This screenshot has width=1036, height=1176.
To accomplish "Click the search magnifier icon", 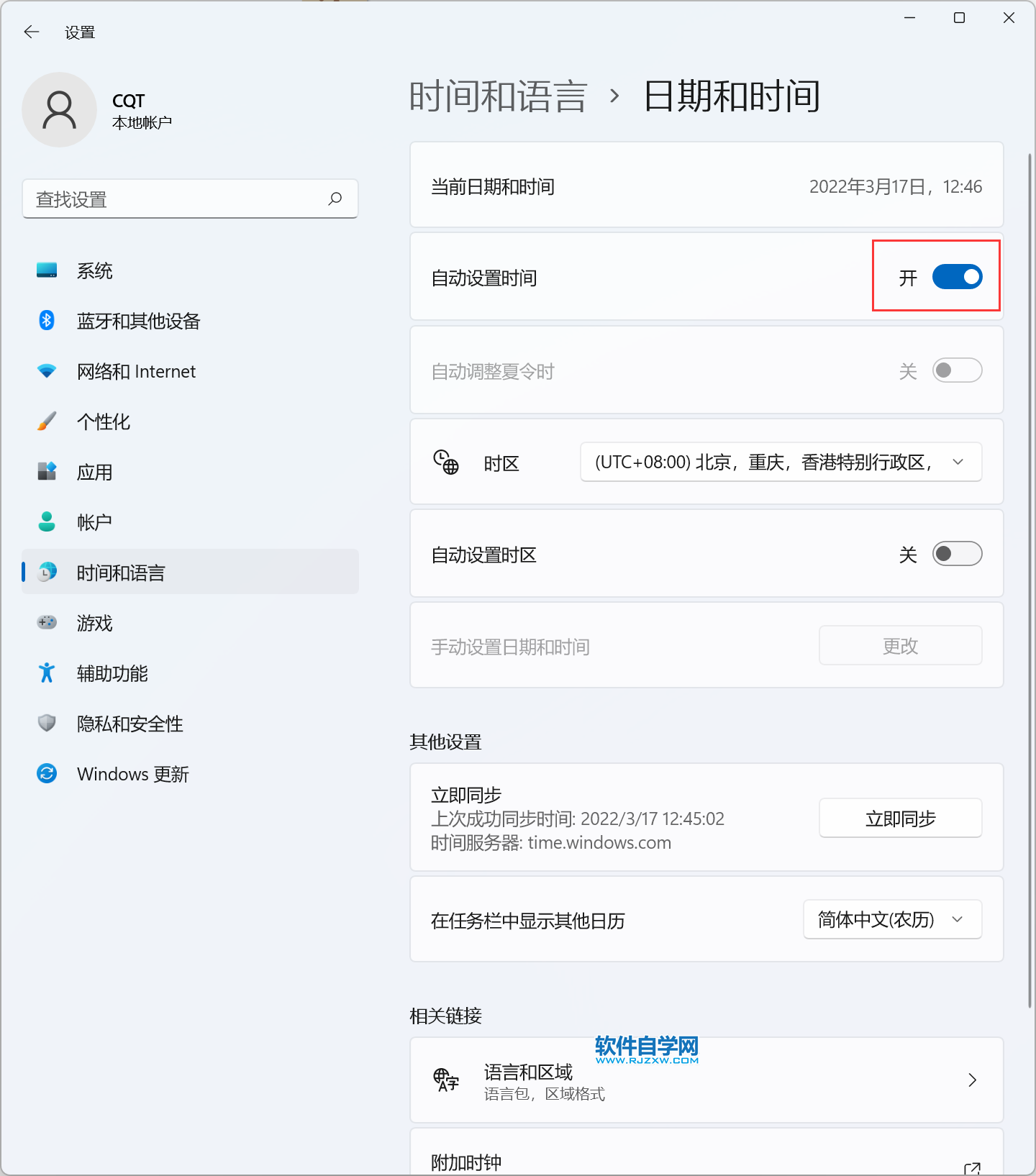I will (335, 199).
